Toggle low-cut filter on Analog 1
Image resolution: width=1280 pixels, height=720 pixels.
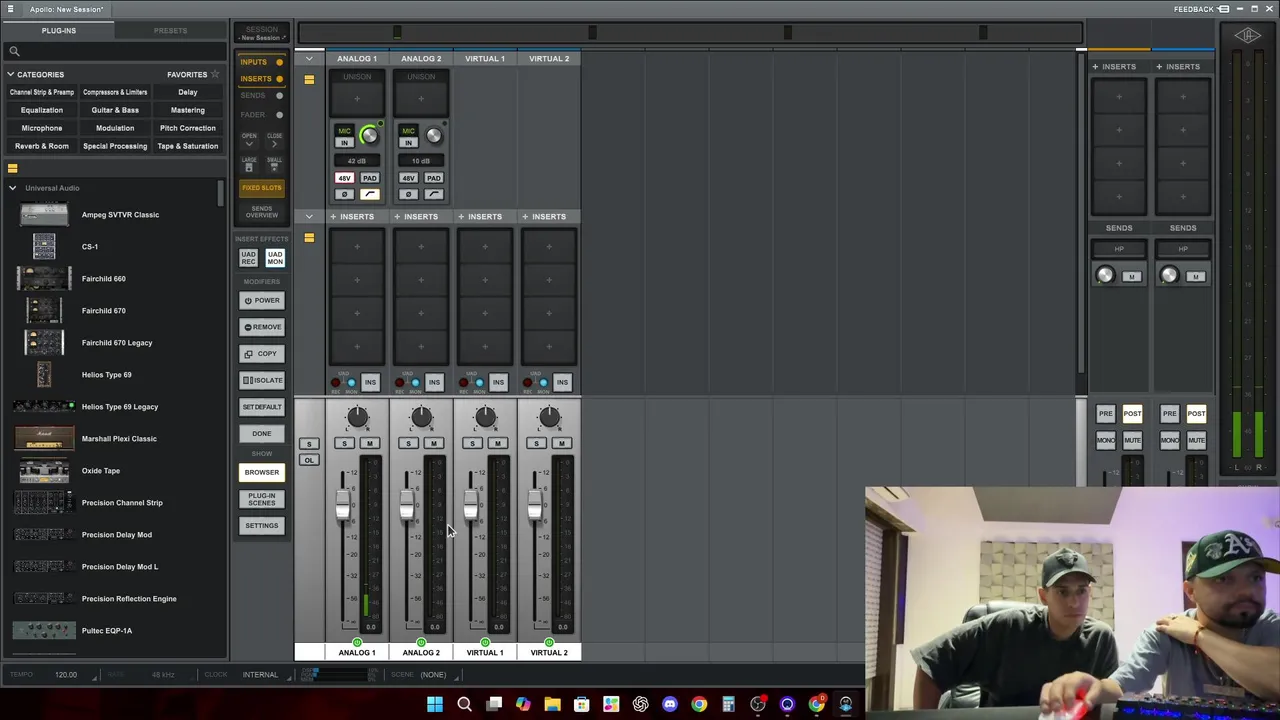pos(370,194)
